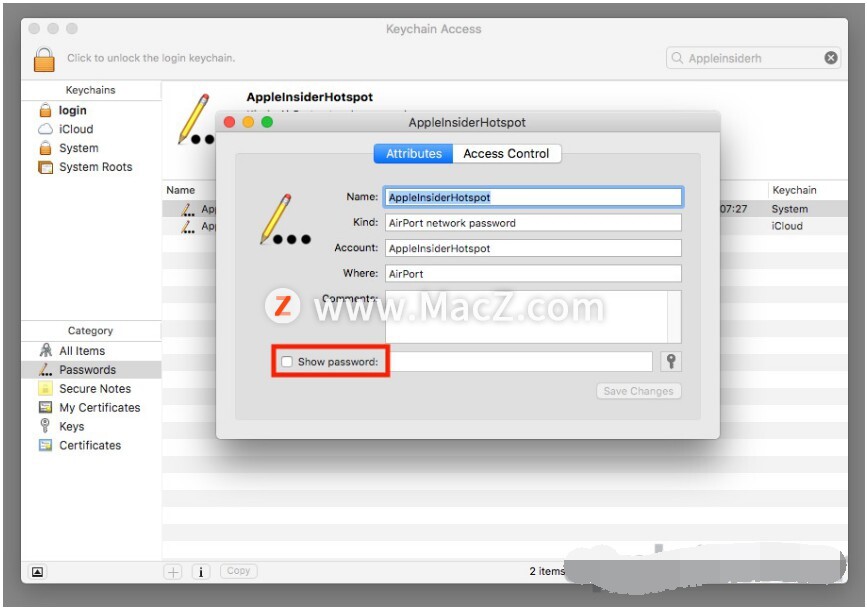Click the My Certificates icon

[45, 407]
